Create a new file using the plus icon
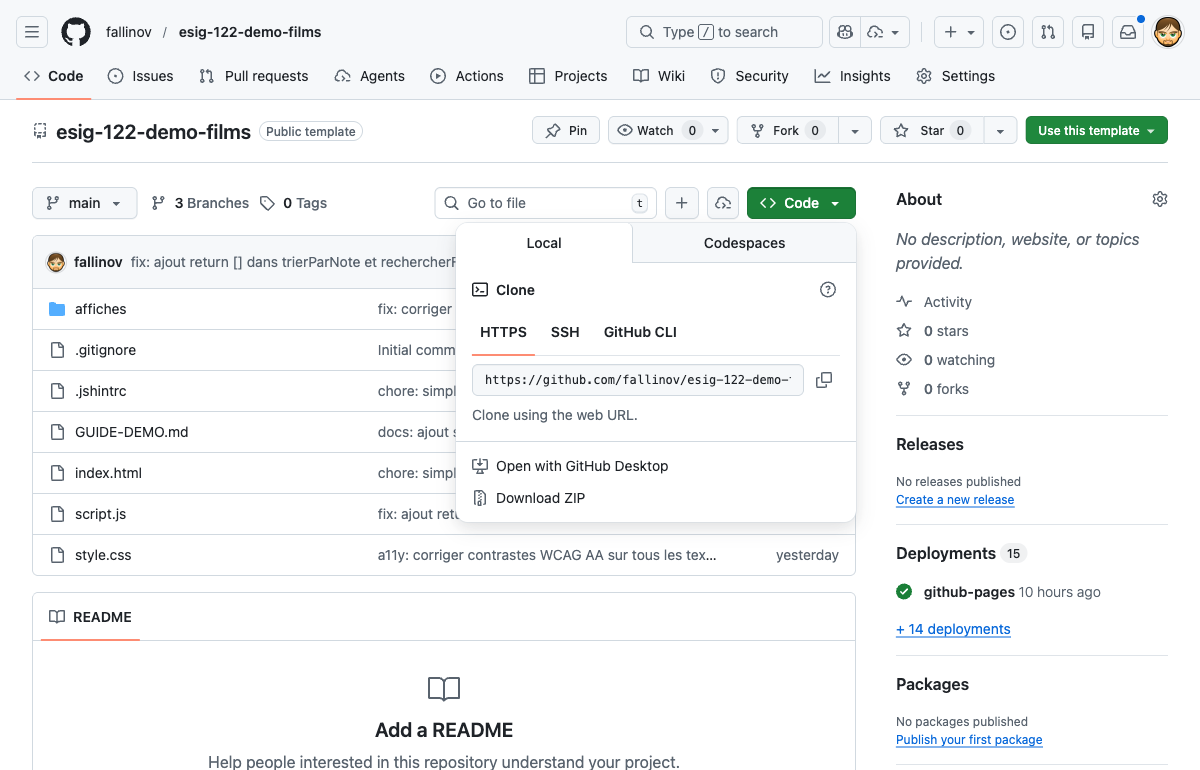The image size is (1200, 770). pyautogui.click(x=681, y=202)
